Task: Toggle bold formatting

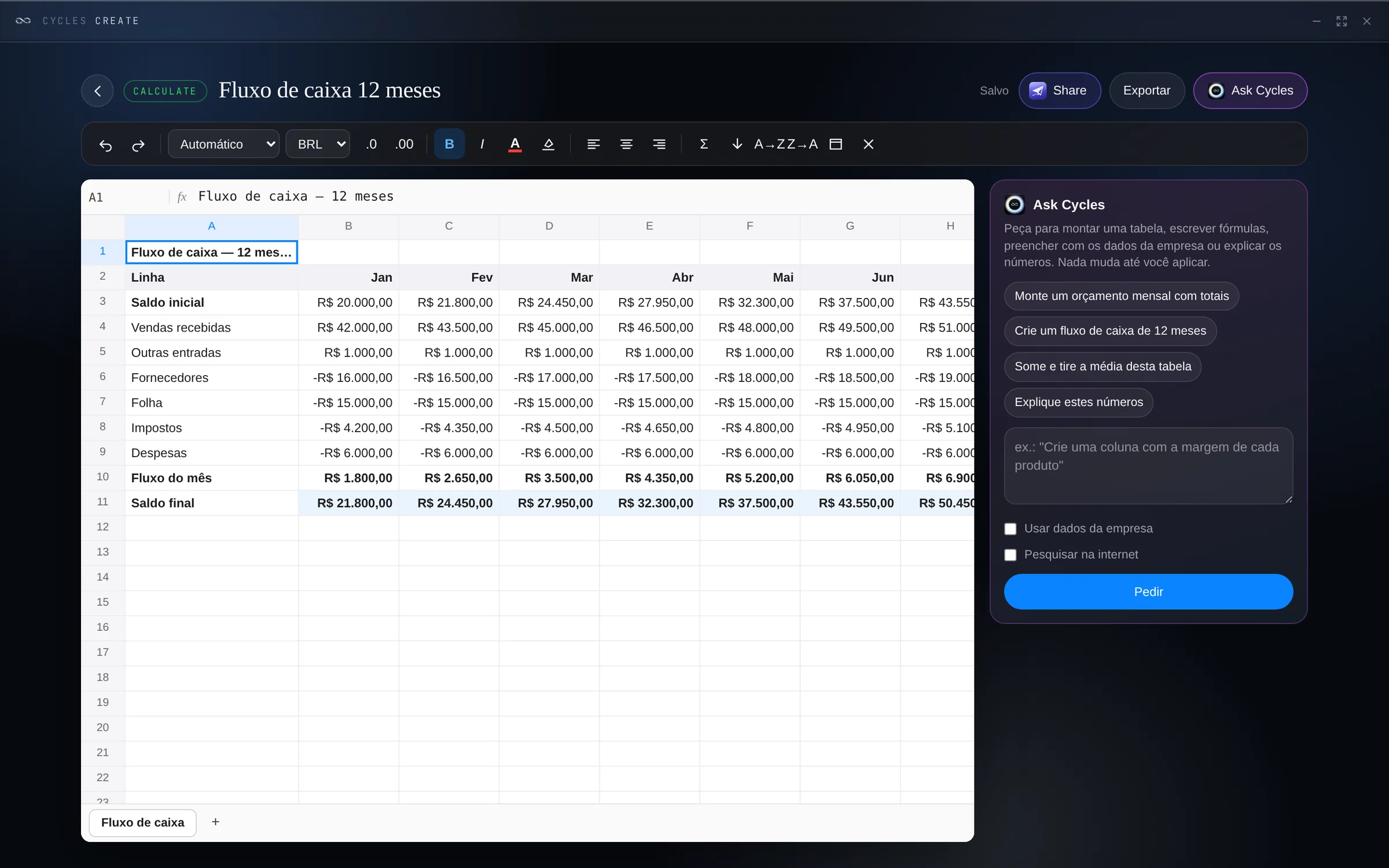Action: (449, 144)
